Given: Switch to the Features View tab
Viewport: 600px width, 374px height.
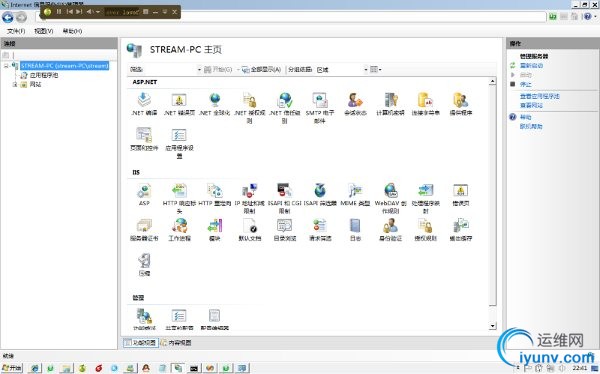Looking at the screenshot, I should click(x=140, y=343).
